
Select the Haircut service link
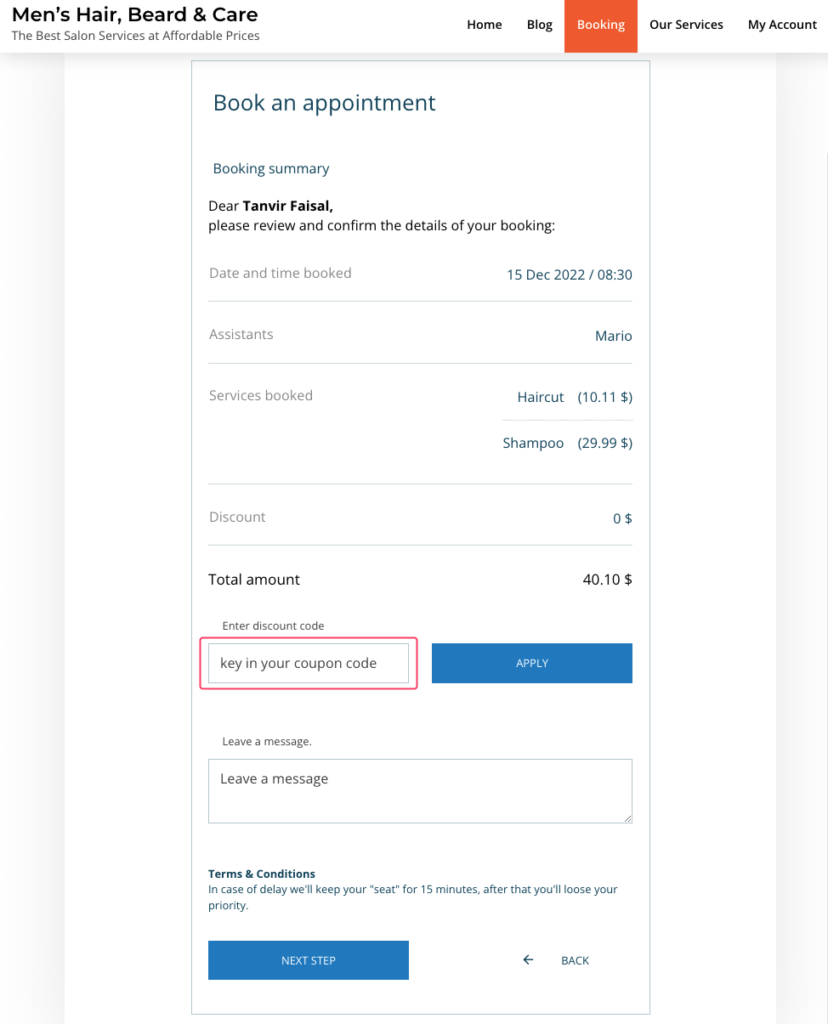[x=540, y=397]
